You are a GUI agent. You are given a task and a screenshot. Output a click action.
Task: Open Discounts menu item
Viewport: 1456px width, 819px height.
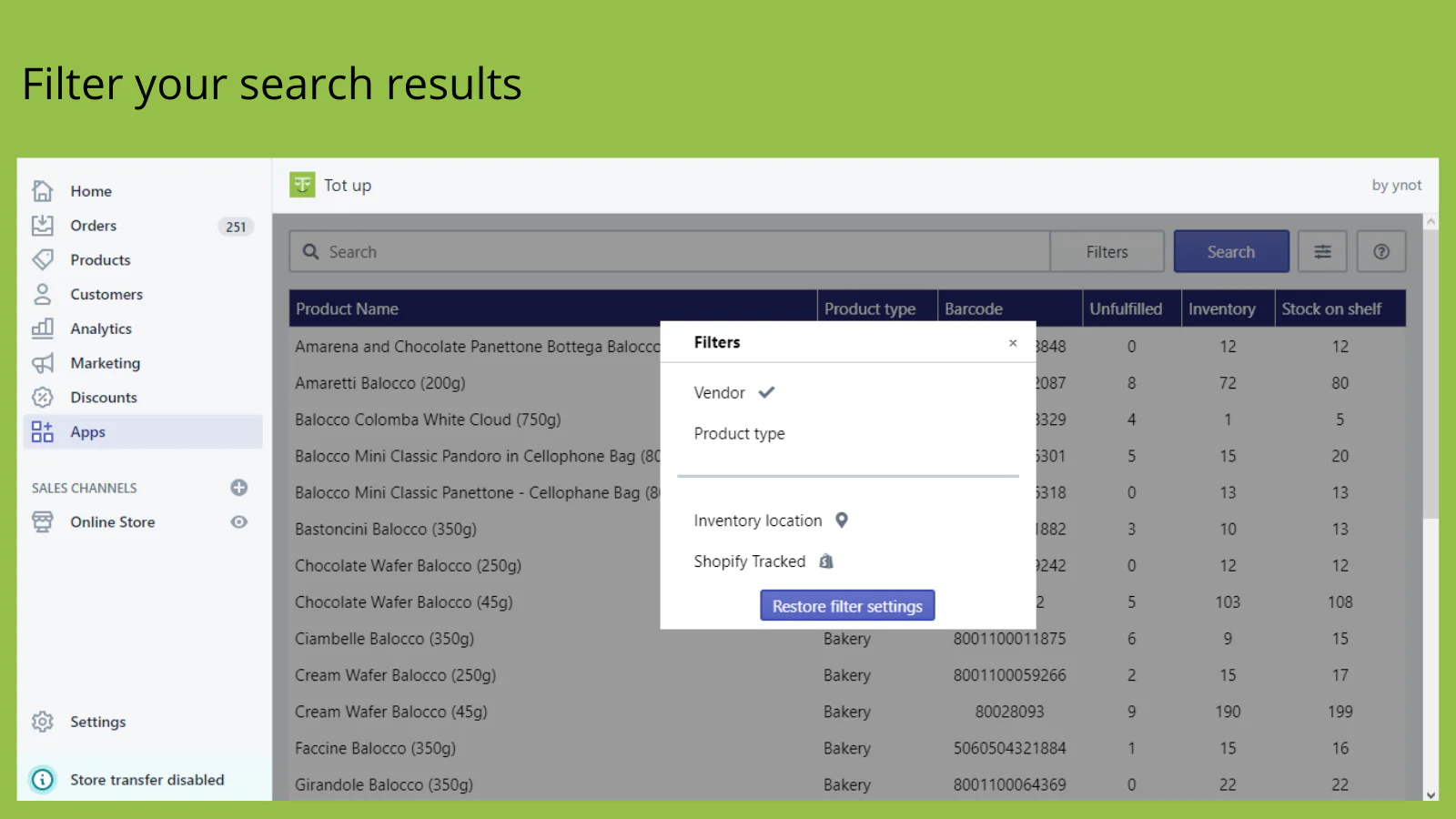click(104, 398)
